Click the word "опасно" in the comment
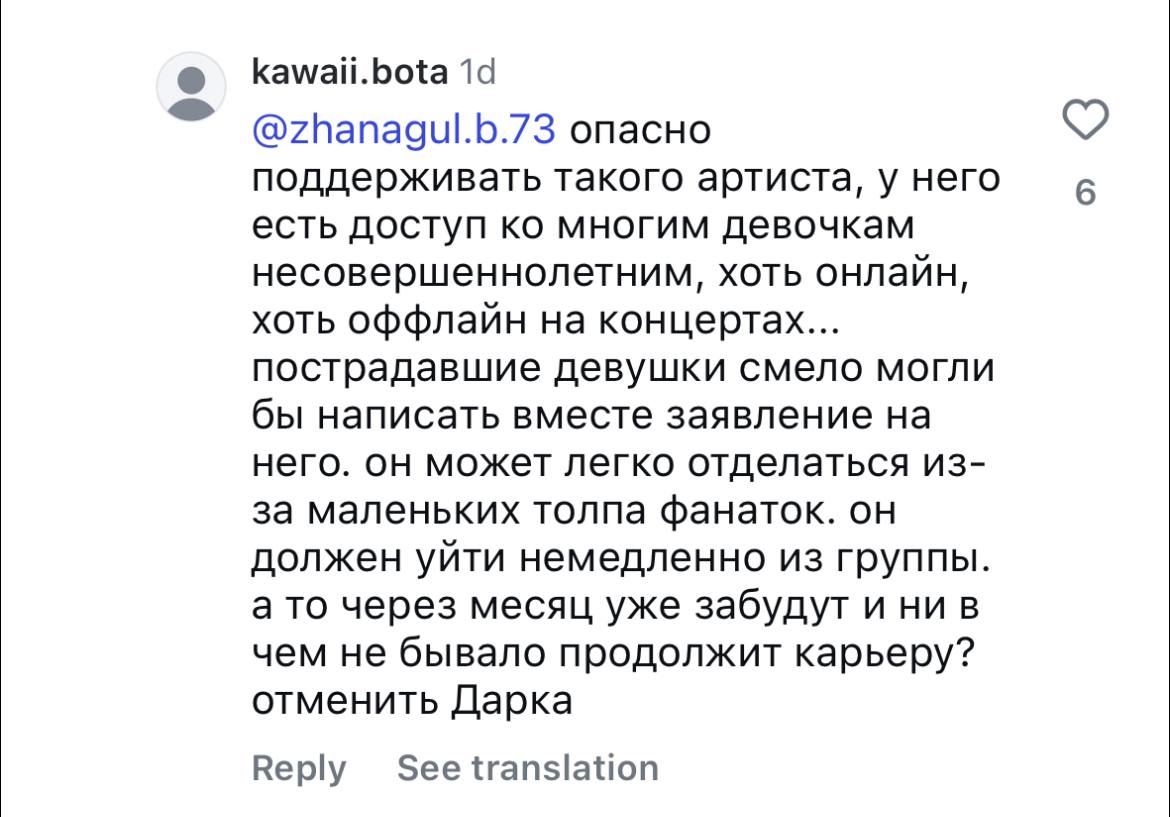1170x817 pixels. pyautogui.click(x=640, y=131)
